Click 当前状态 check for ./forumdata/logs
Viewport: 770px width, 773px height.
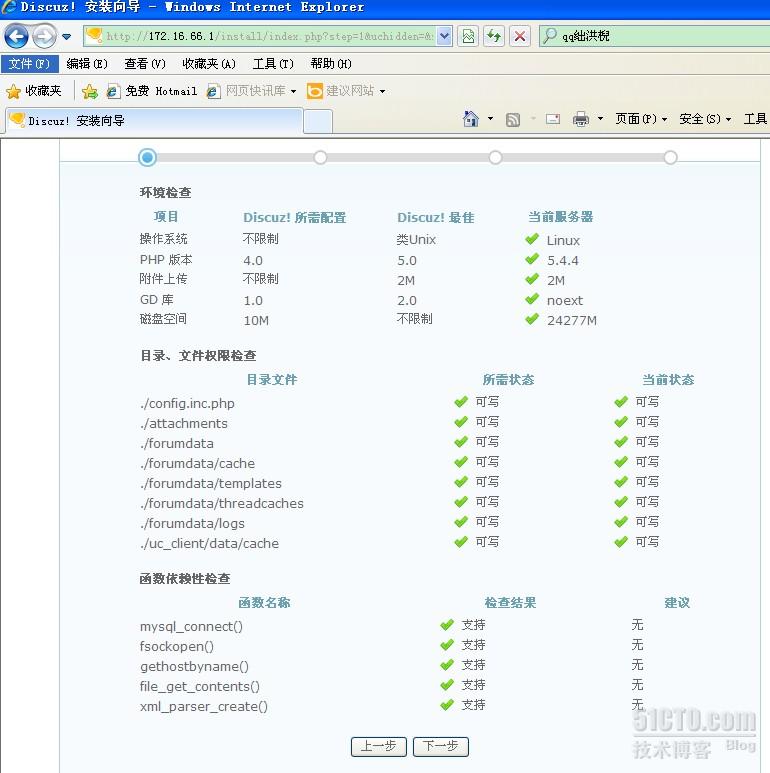(621, 522)
